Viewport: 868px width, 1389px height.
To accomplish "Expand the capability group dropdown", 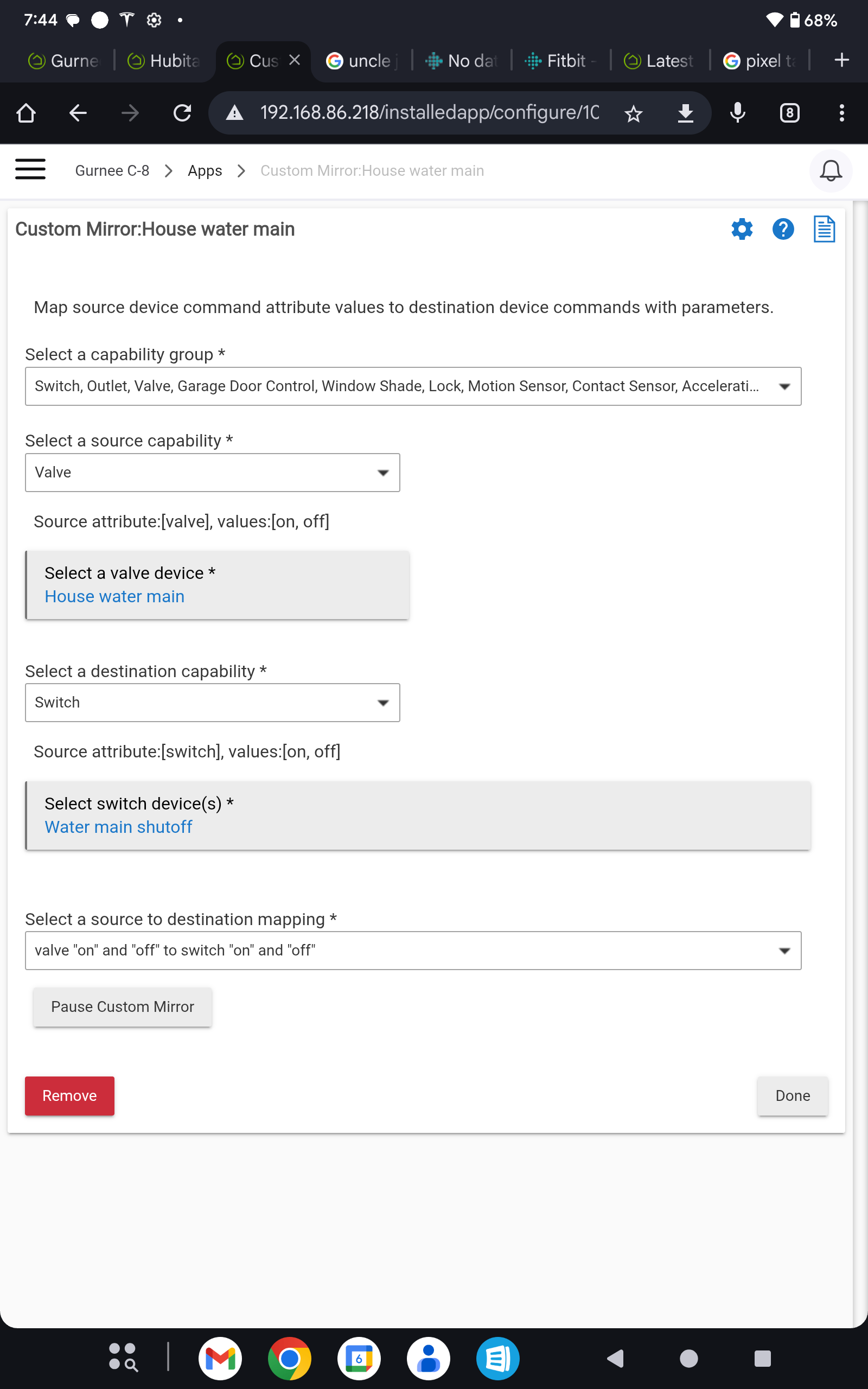I will tap(786, 386).
